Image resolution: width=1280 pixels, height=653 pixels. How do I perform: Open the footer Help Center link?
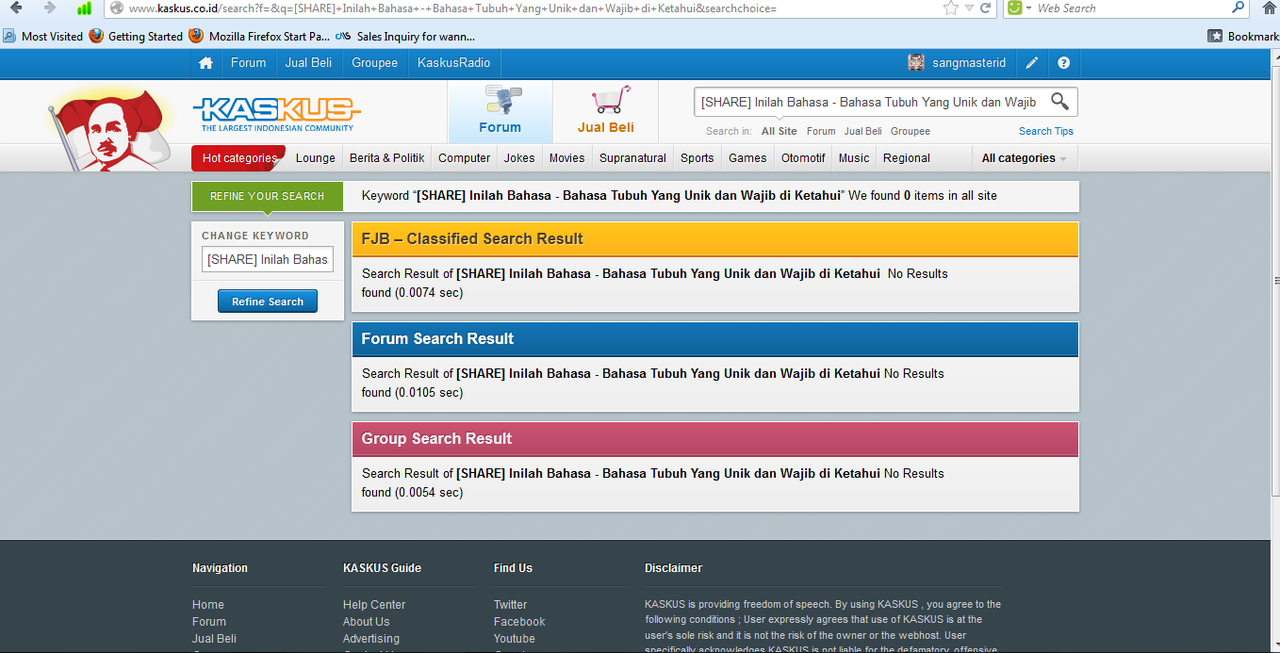[374, 605]
